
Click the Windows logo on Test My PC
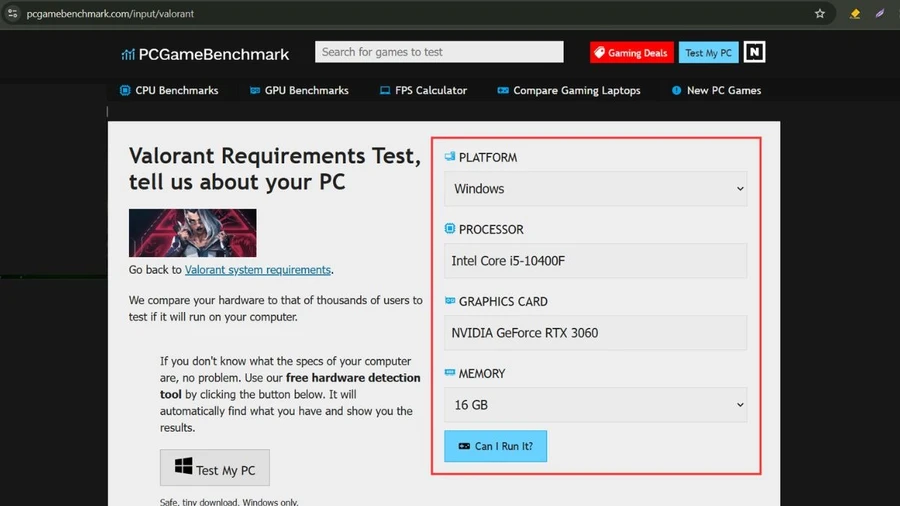[184, 466]
